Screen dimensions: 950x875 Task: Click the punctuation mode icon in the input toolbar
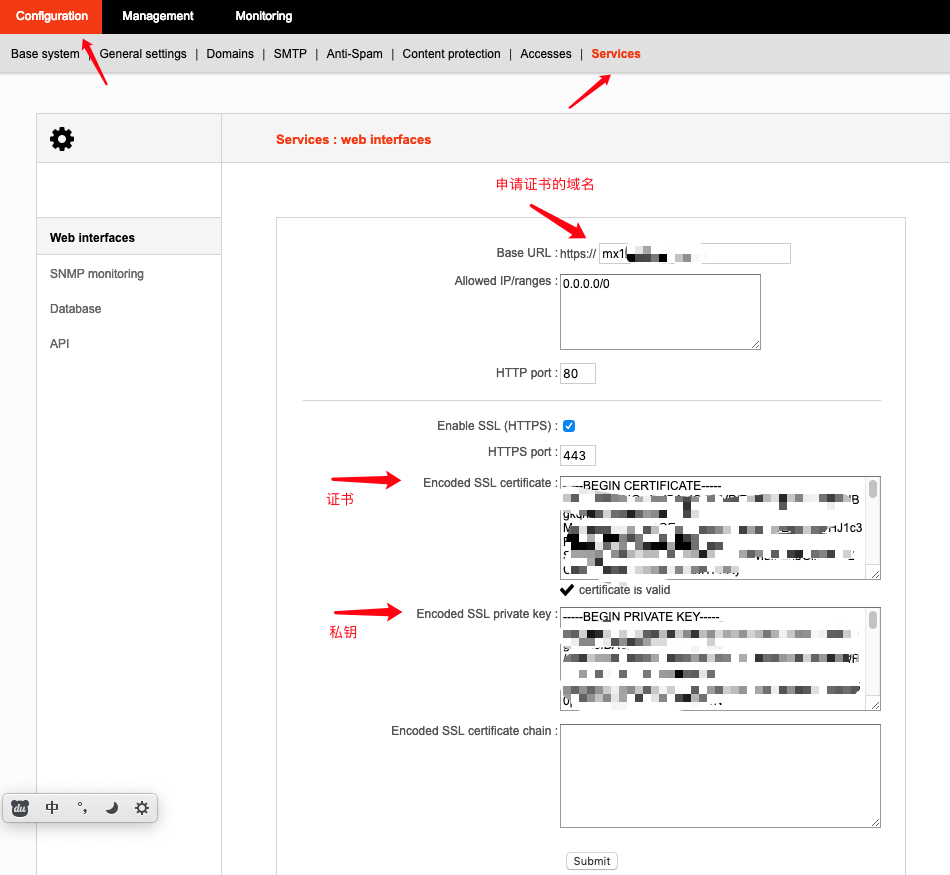click(82, 808)
